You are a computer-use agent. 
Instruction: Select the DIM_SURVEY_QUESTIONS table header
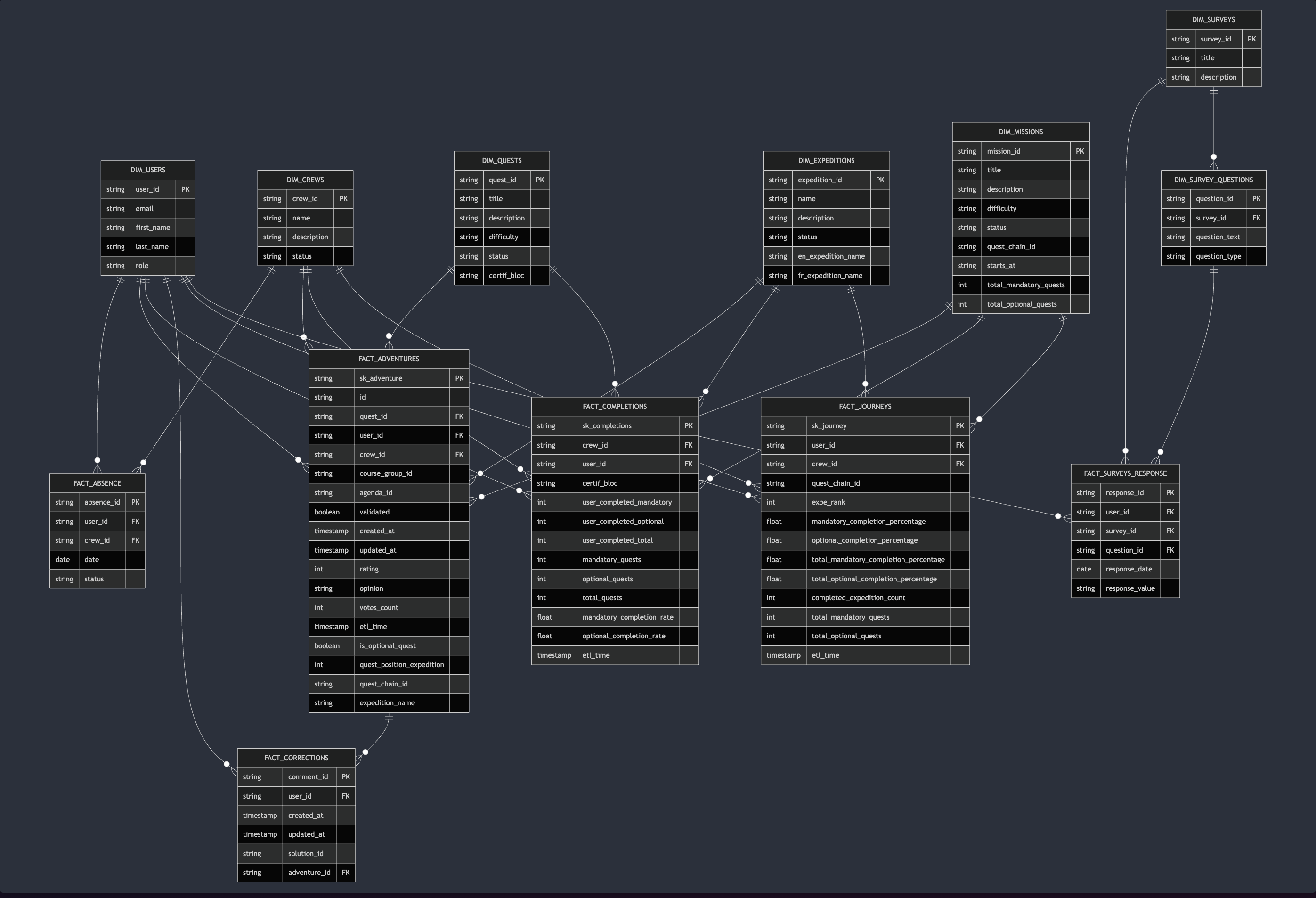[1213, 180]
